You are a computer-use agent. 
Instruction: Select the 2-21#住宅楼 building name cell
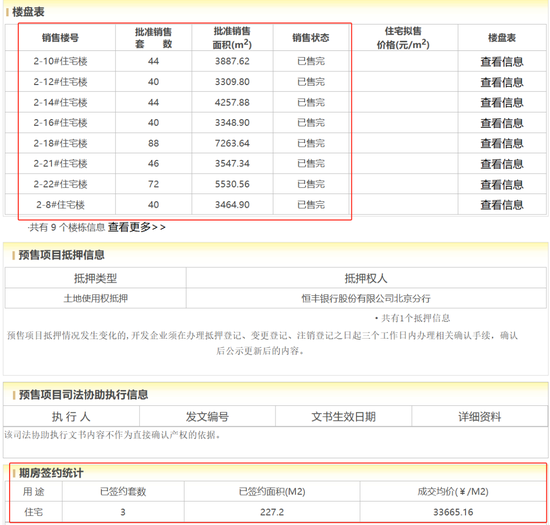click(x=60, y=163)
